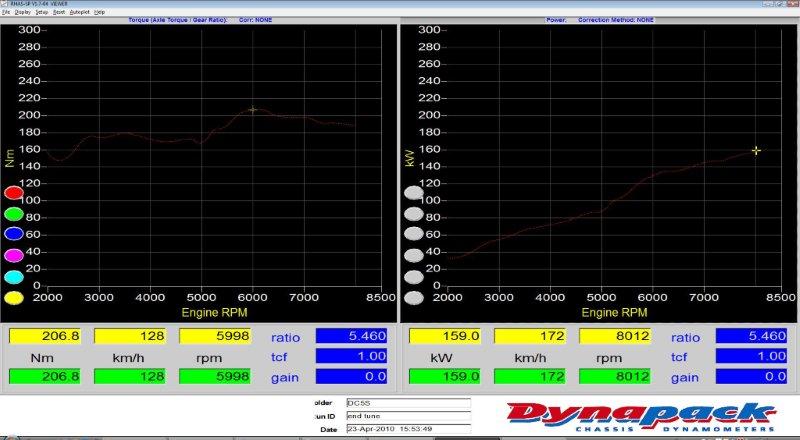Screen dimensions: 800x440
Task: Click the torque graph gain value field
Action: (351, 377)
